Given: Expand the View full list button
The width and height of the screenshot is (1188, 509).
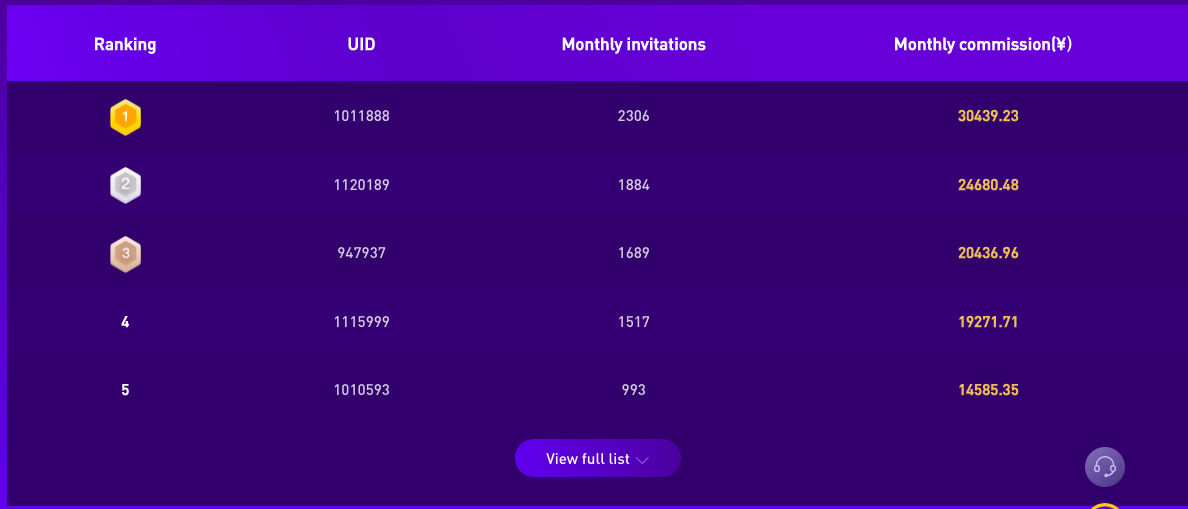Looking at the screenshot, I should [598, 458].
